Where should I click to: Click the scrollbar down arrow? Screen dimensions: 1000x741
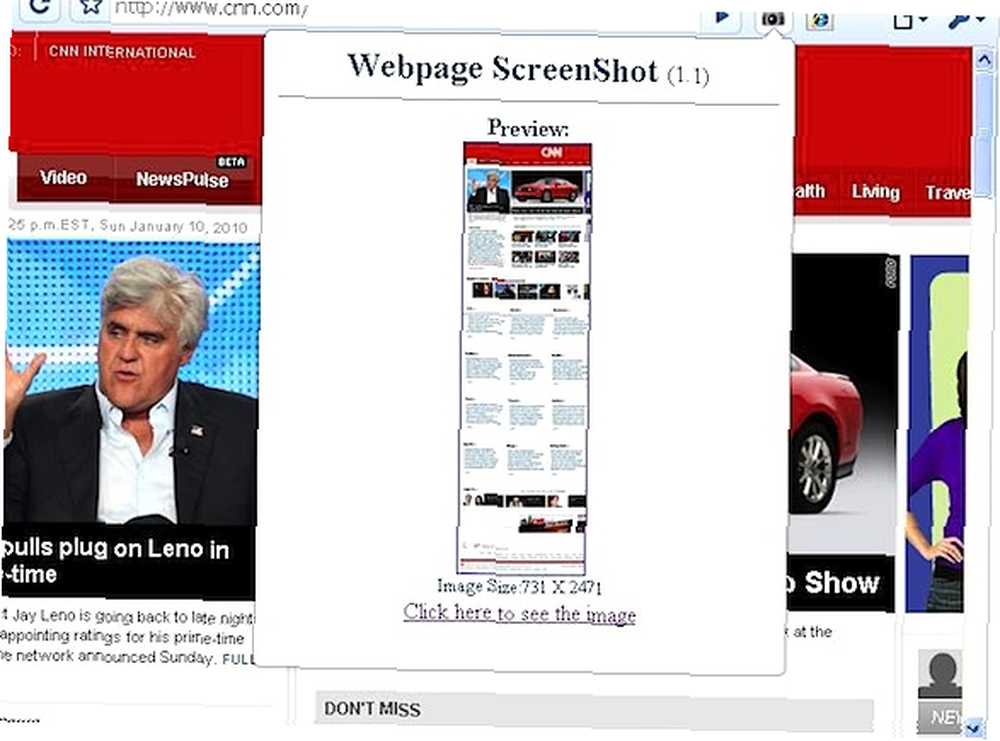tap(973, 726)
